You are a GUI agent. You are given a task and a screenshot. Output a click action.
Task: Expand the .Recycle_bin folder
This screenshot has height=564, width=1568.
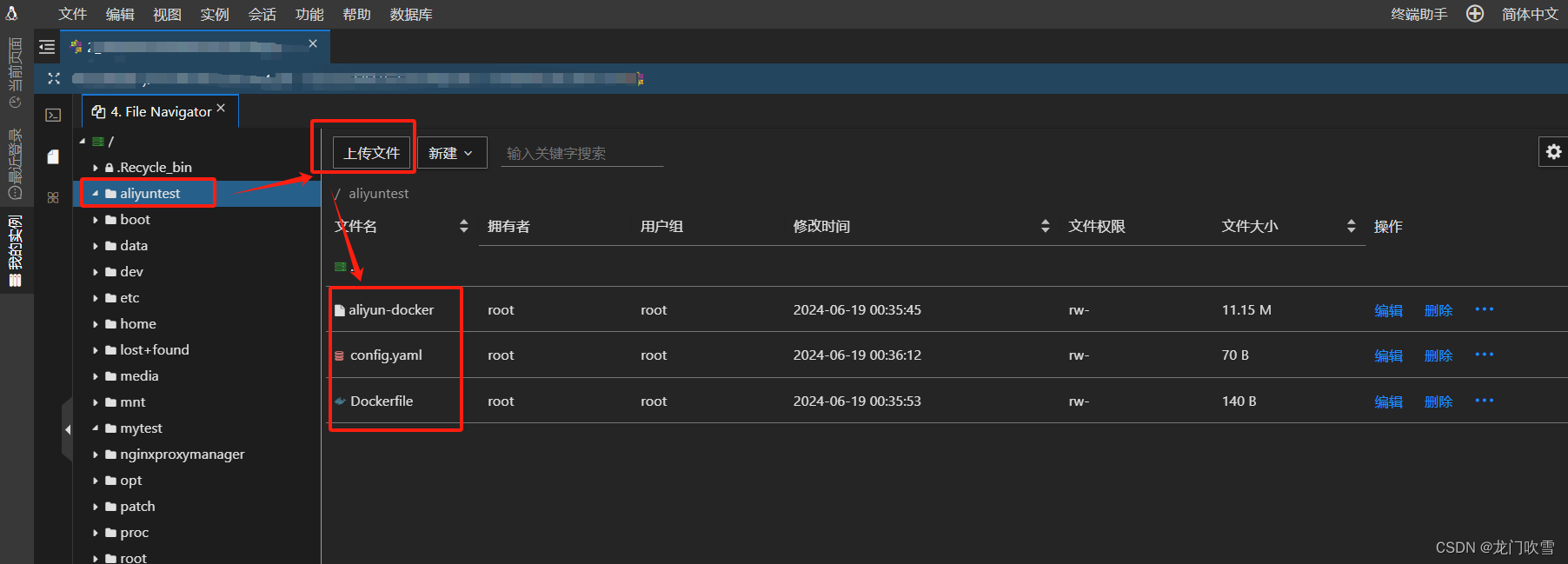[96, 168]
